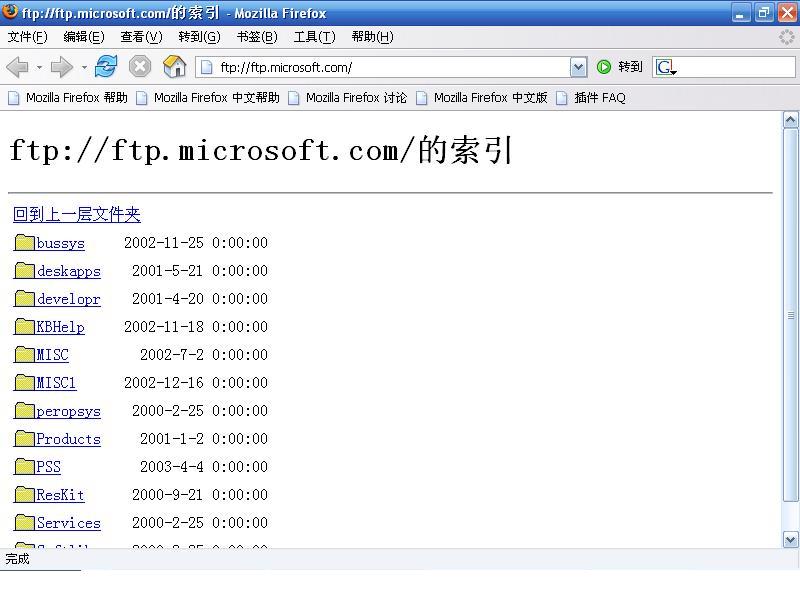This screenshot has width=800, height=600.
Task: Open the KBHelp folder link
Action: coord(60,327)
